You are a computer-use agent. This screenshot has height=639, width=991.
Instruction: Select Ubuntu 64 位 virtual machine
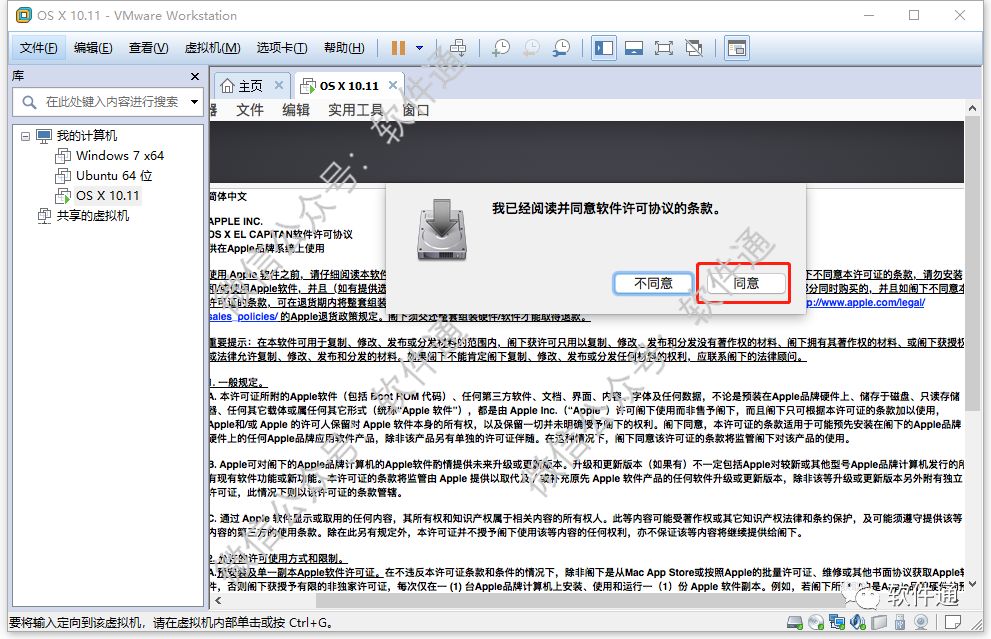[114, 176]
